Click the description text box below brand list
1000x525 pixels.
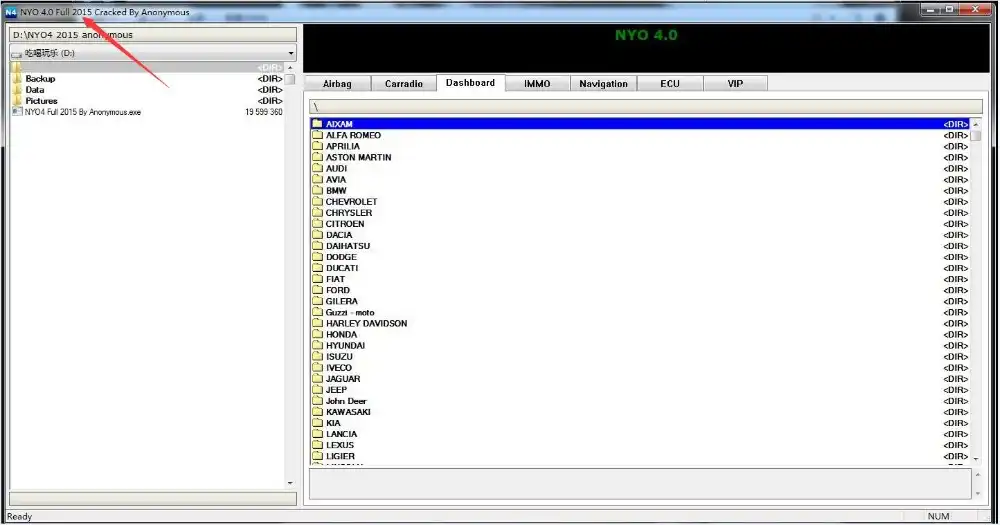(640, 484)
